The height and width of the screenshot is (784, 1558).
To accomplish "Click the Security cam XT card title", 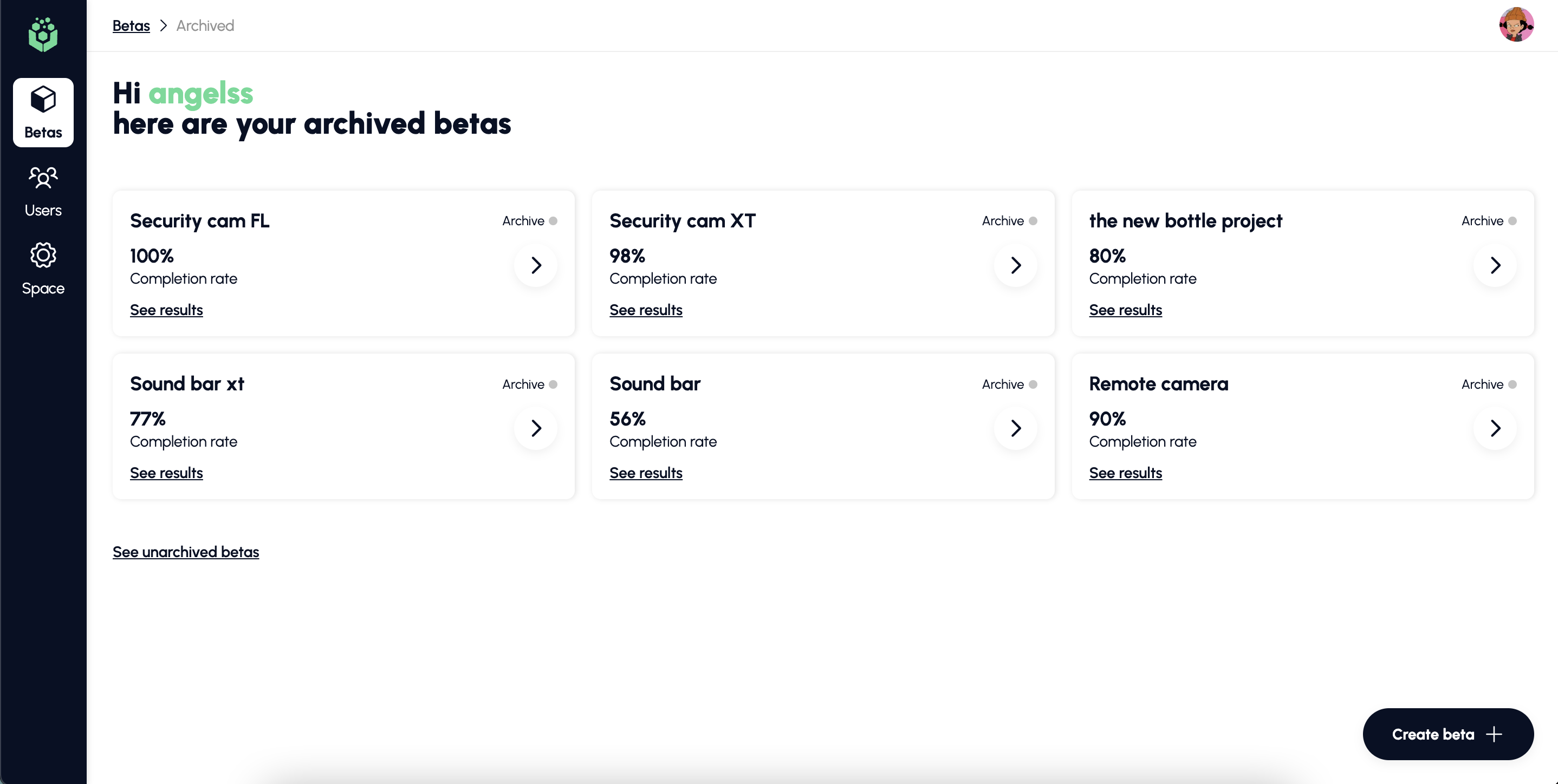I will click(682, 220).
